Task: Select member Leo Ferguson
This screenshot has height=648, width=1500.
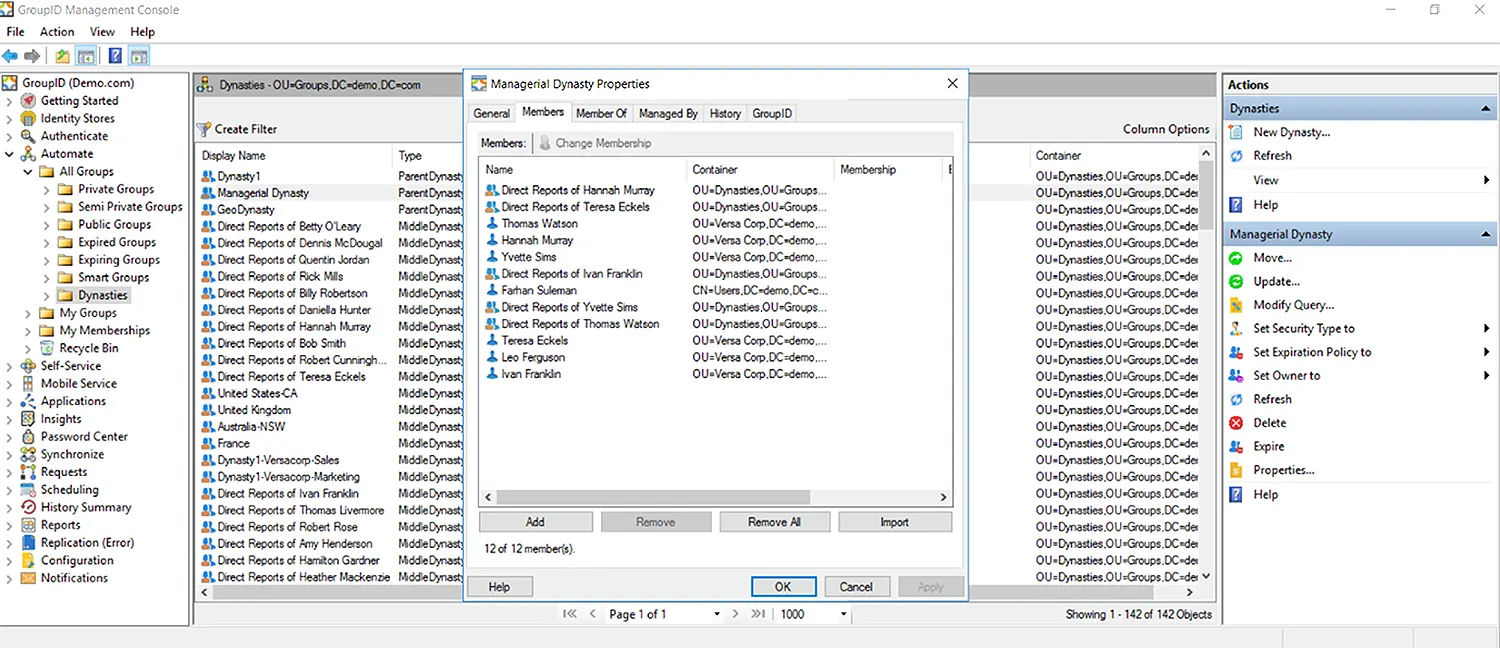Action: coord(532,358)
